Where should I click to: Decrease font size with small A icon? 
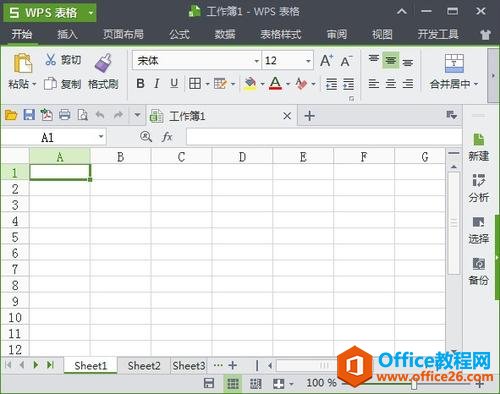346,61
